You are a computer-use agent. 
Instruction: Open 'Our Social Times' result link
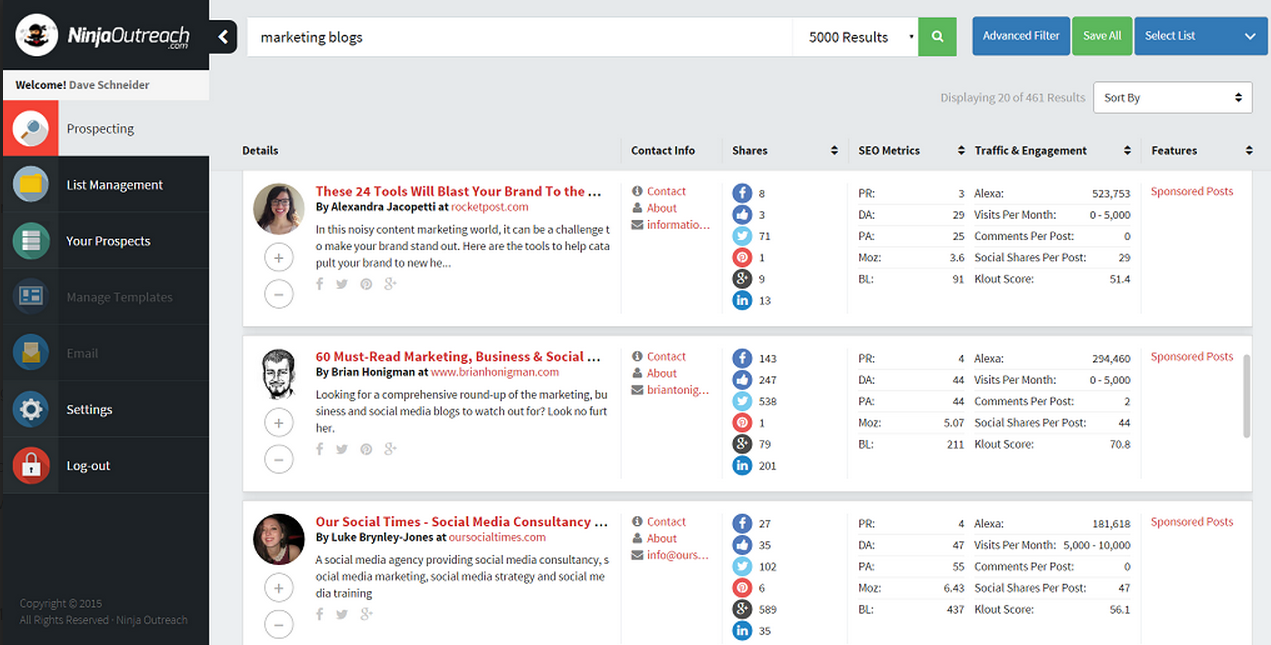coord(462,521)
